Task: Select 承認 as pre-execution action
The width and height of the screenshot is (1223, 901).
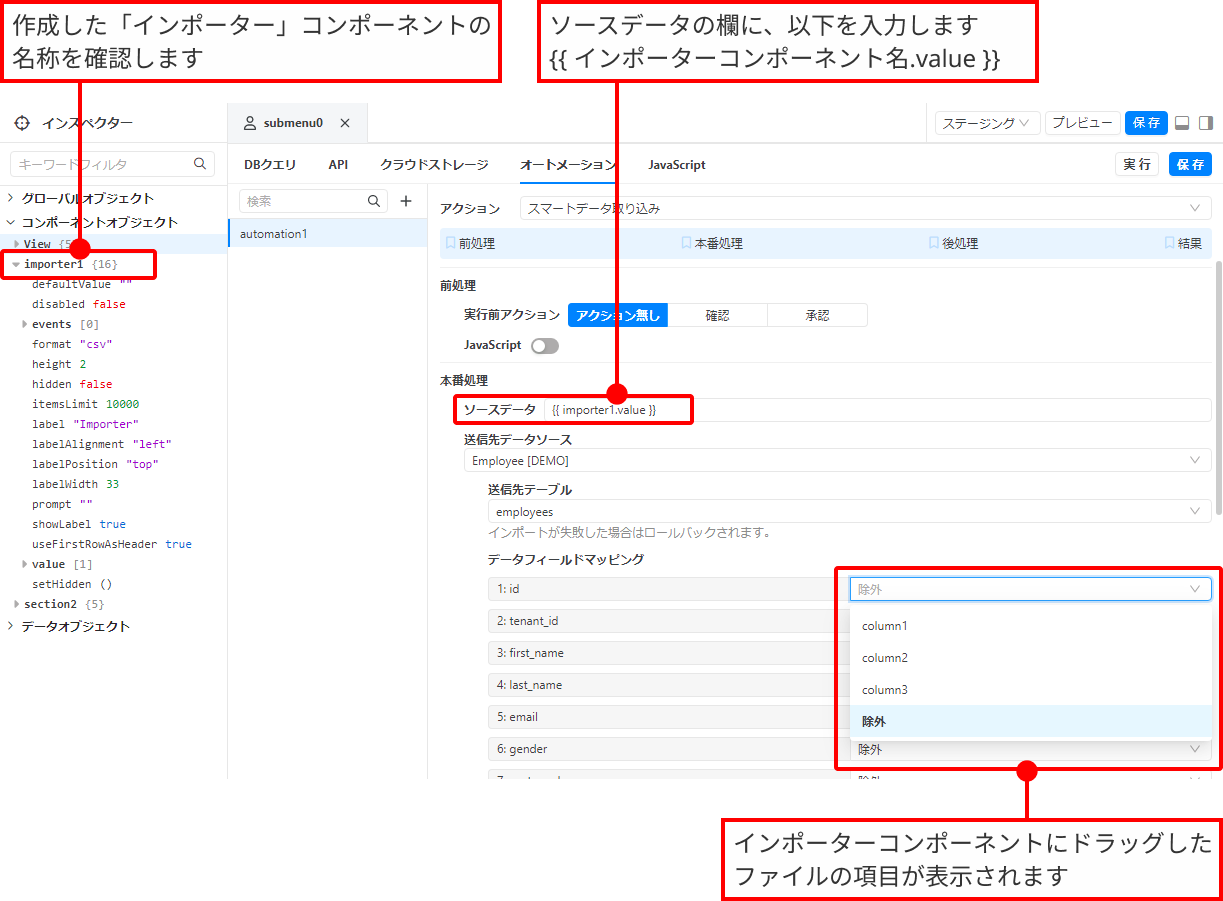Action: pos(817,315)
